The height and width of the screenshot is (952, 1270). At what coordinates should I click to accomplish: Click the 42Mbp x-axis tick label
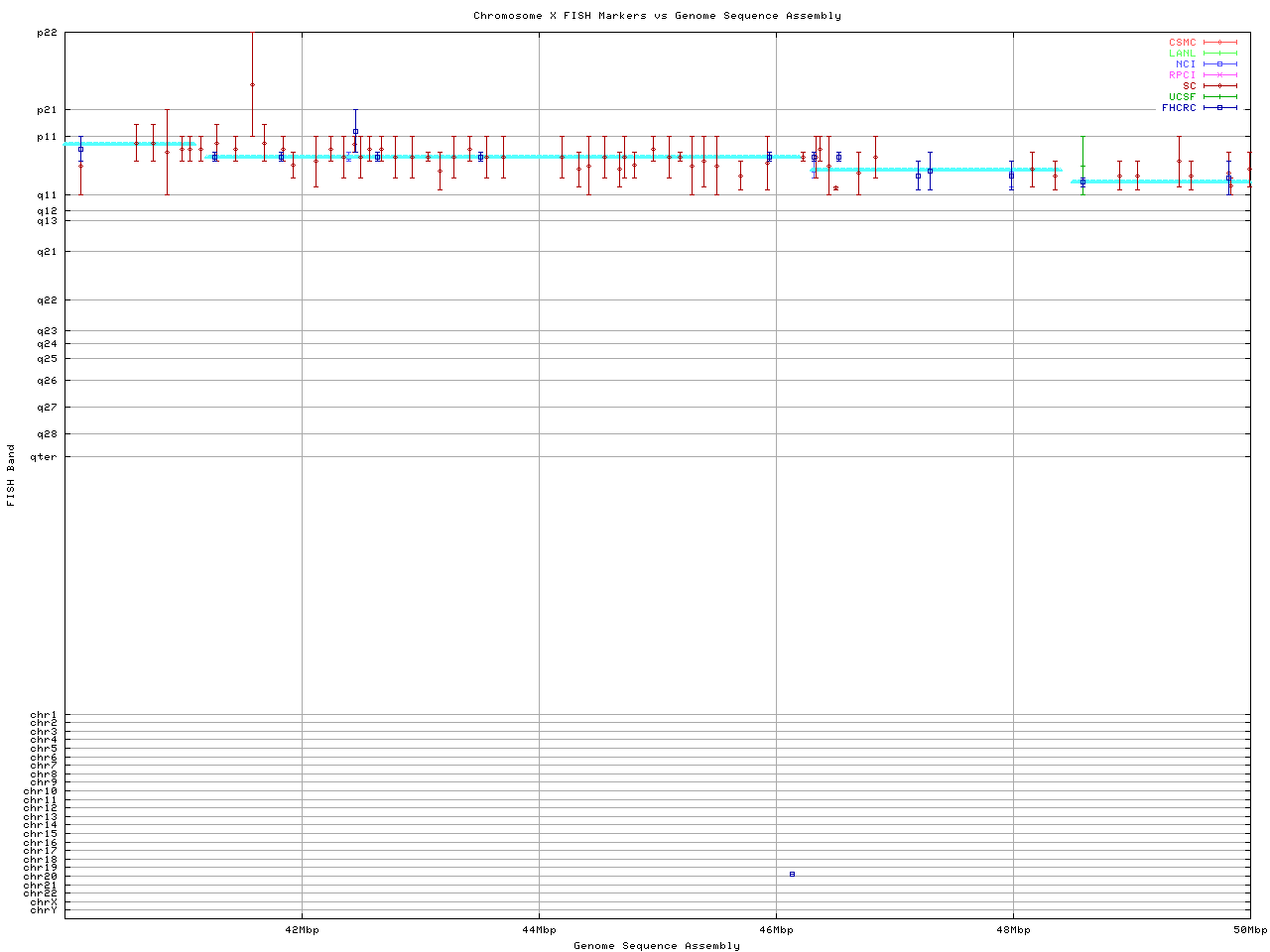[x=302, y=930]
